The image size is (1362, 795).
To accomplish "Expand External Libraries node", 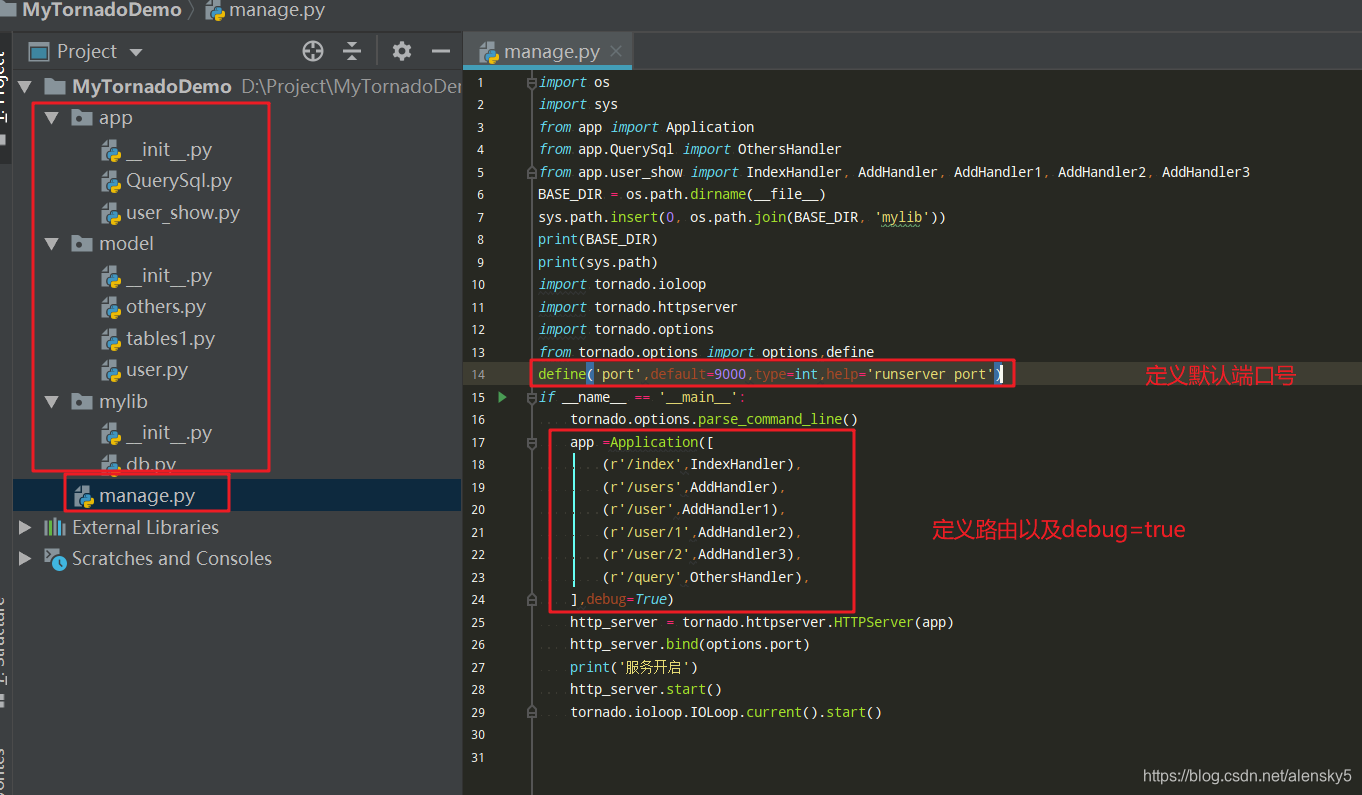I will click(x=26, y=527).
